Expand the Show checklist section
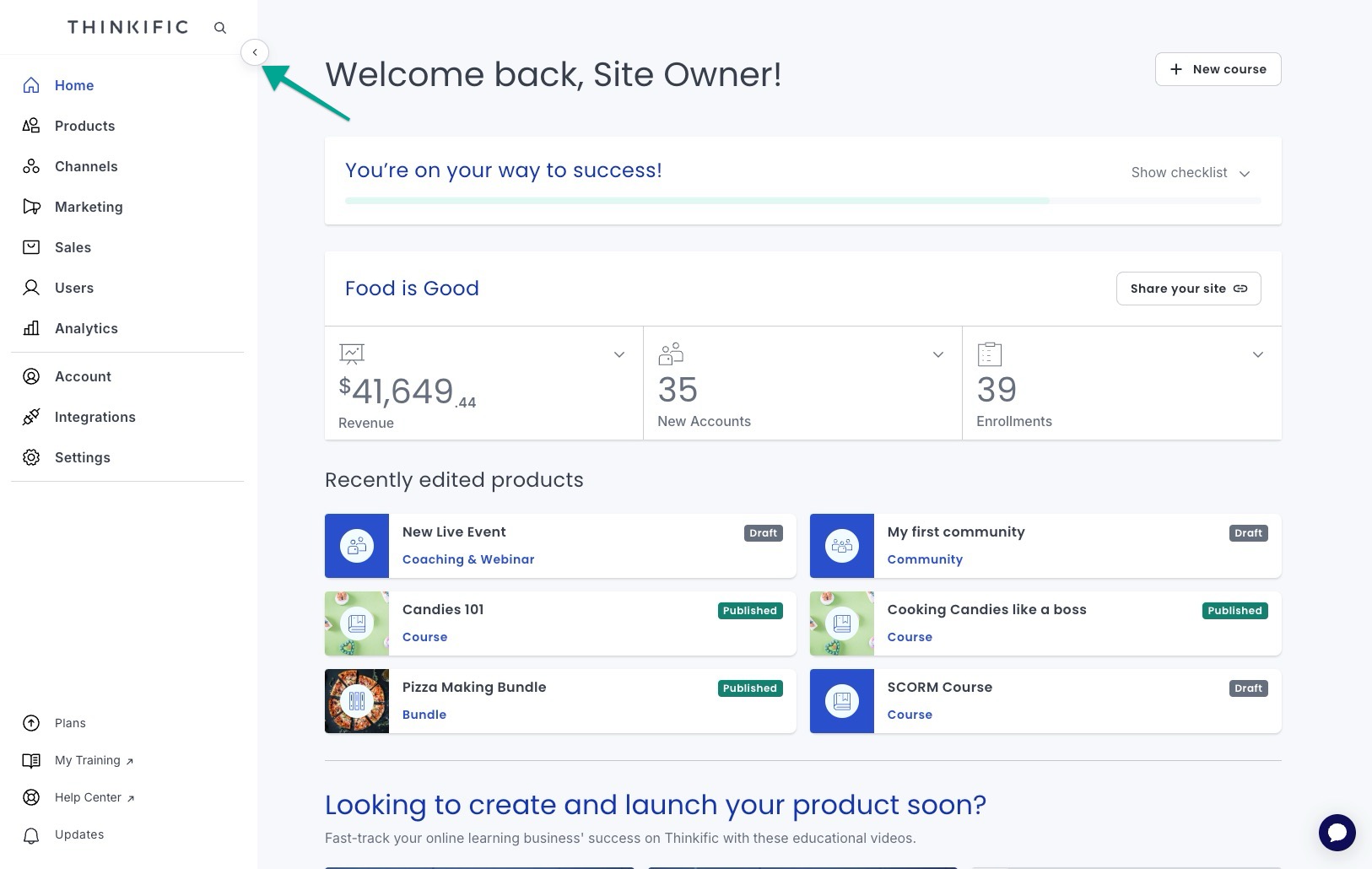This screenshot has width=1372, height=869. pyautogui.click(x=1191, y=173)
